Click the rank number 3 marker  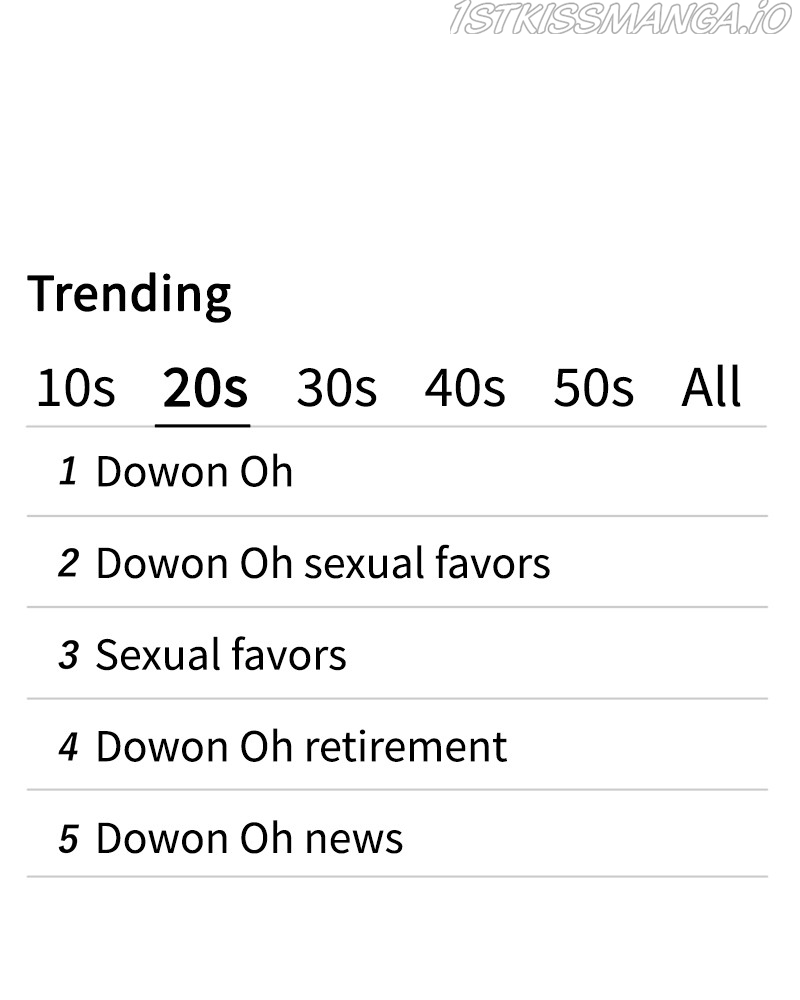[x=68, y=656]
